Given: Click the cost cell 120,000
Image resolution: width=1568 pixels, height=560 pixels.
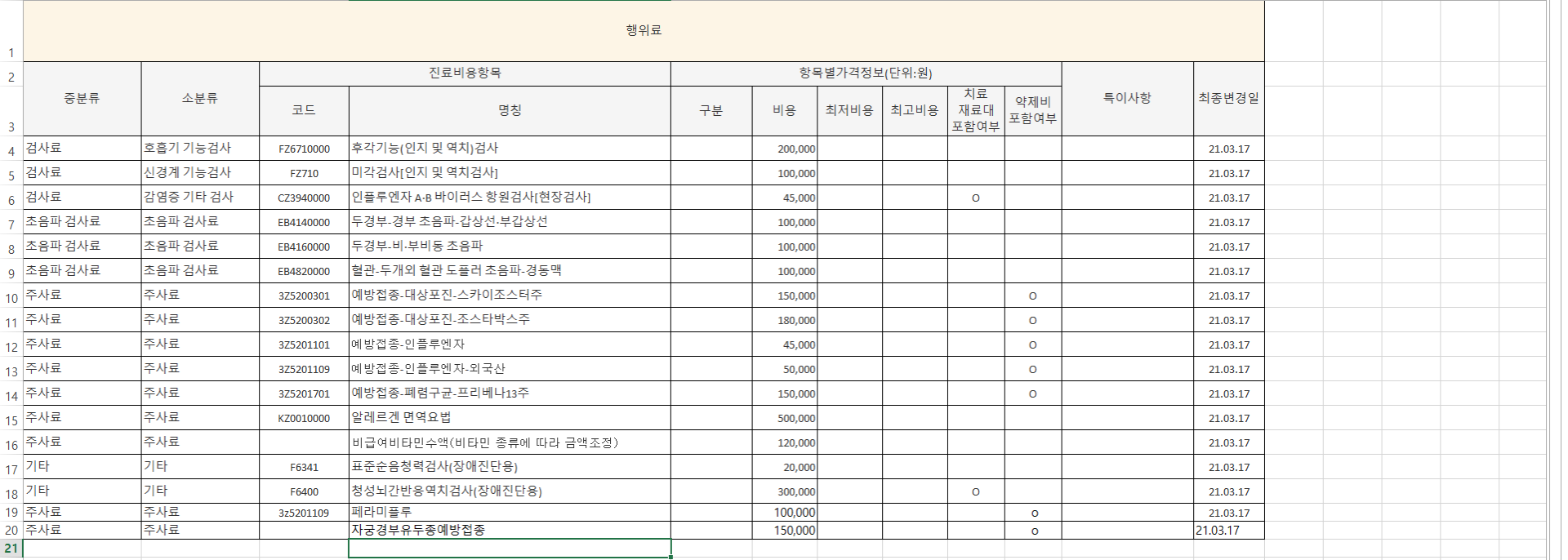Looking at the screenshot, I should click(x=784, y=442).
